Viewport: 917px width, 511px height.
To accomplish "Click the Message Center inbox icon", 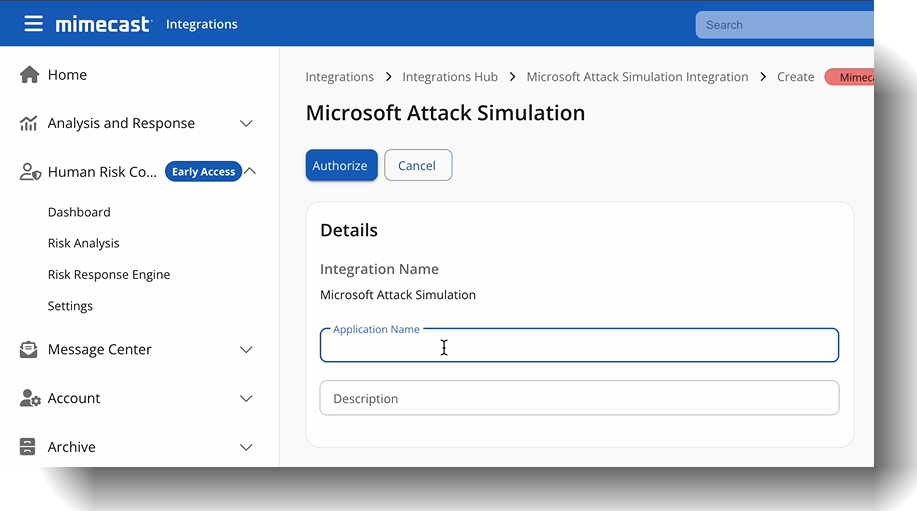I will coord(29,350).
